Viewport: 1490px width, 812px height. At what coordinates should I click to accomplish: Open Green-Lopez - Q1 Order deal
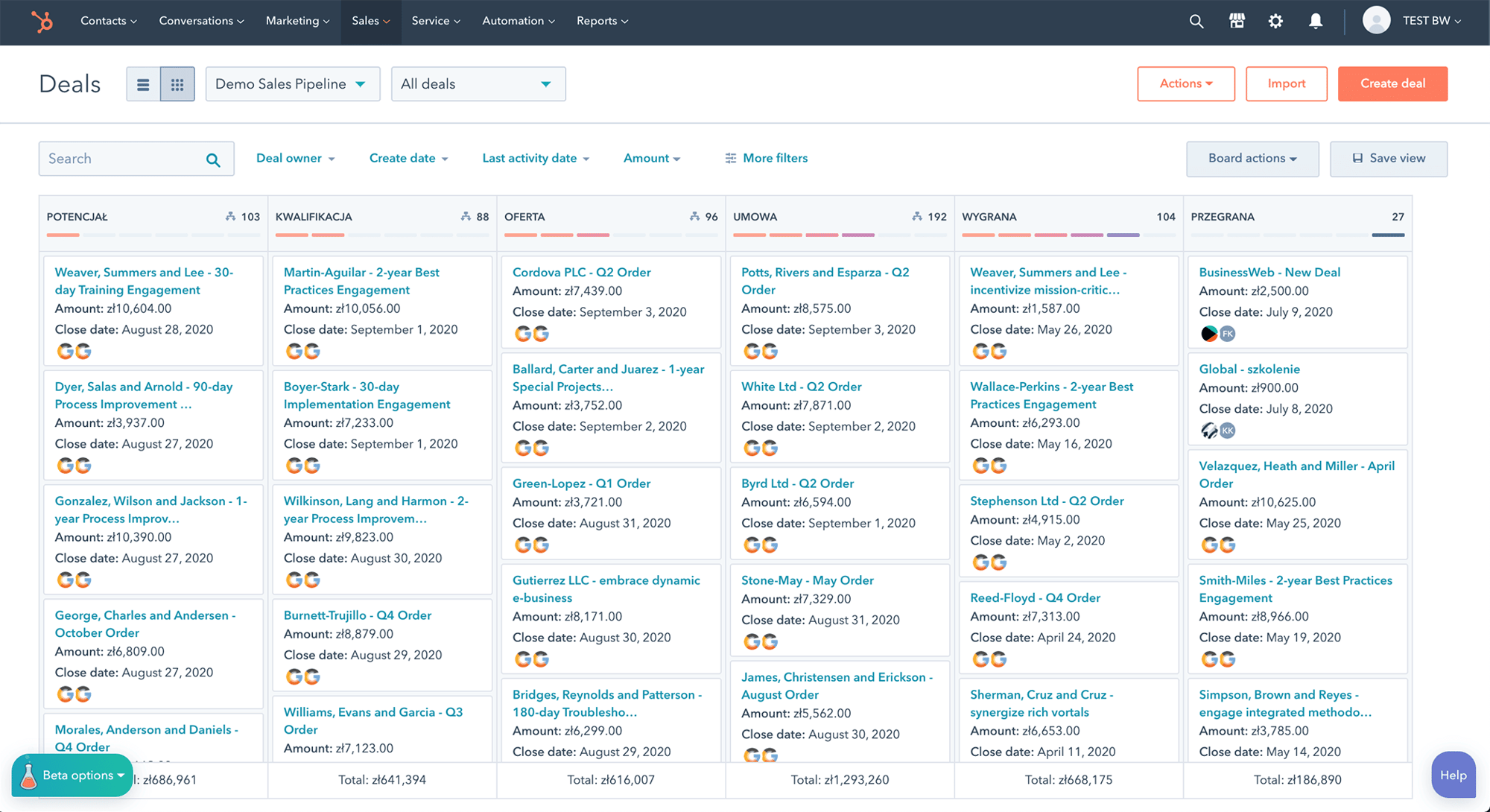coord(582,483)
